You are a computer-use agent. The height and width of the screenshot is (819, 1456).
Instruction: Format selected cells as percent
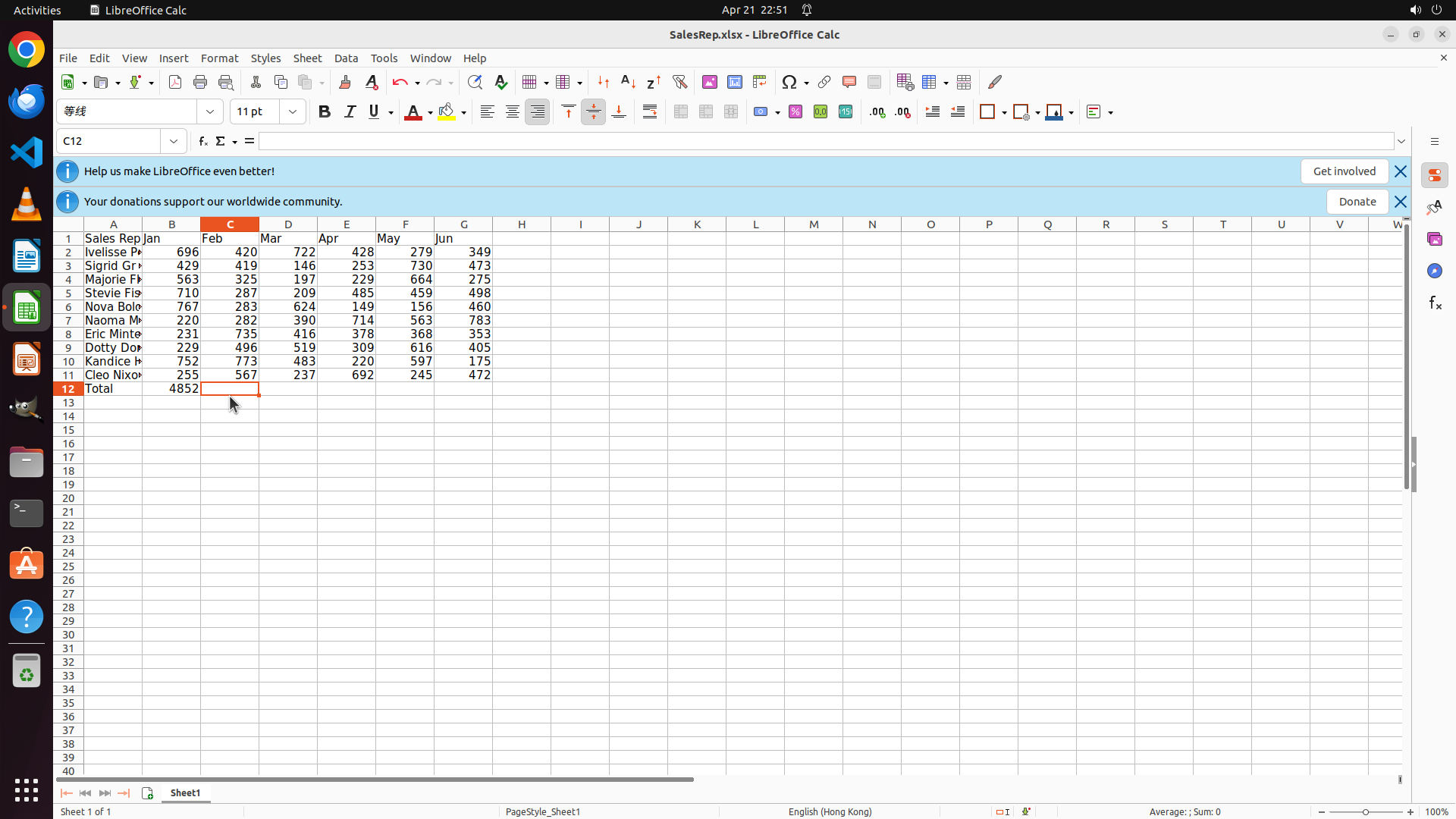click(795, 112)
